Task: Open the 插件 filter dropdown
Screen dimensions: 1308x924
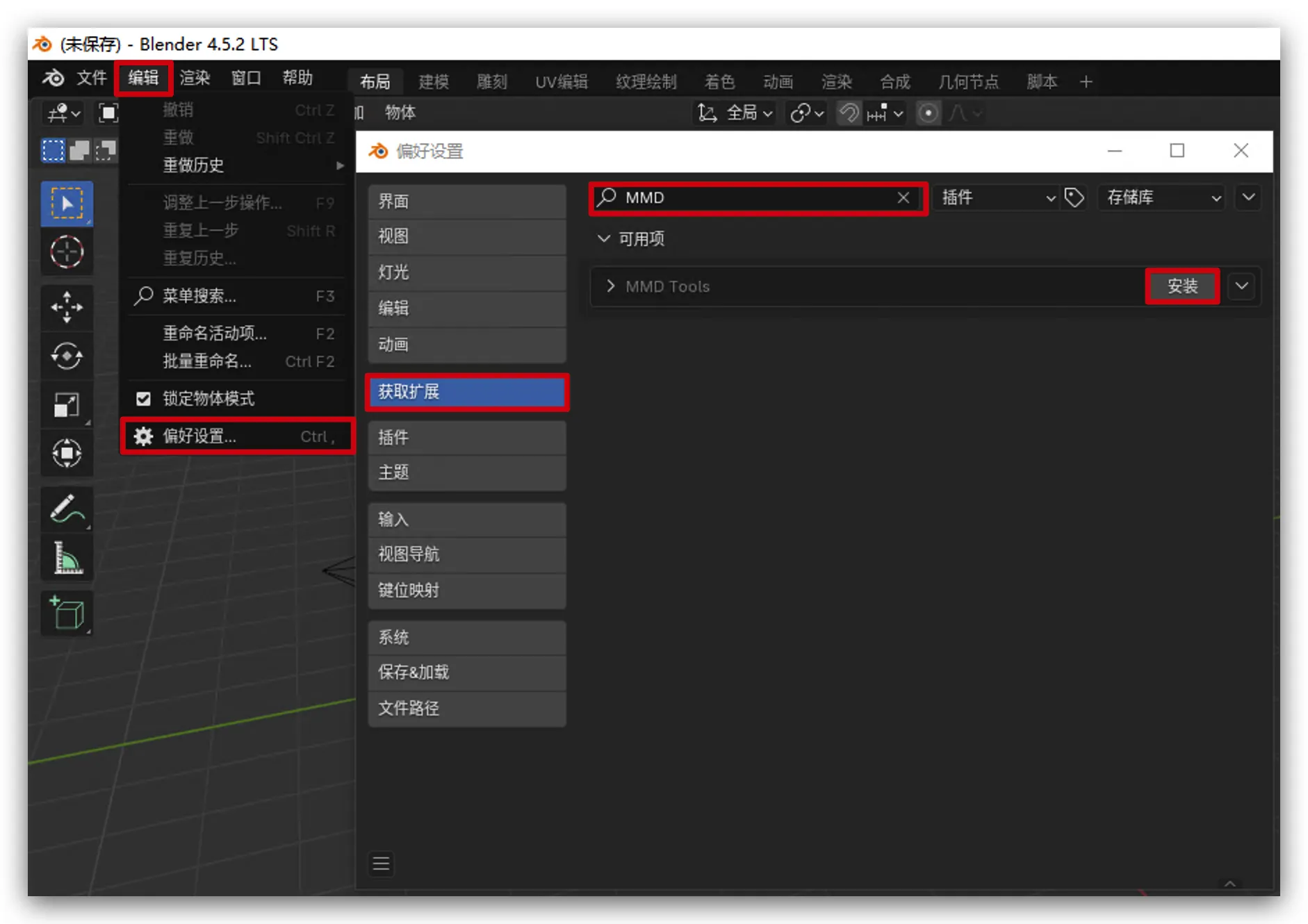Action: [996, 198]
